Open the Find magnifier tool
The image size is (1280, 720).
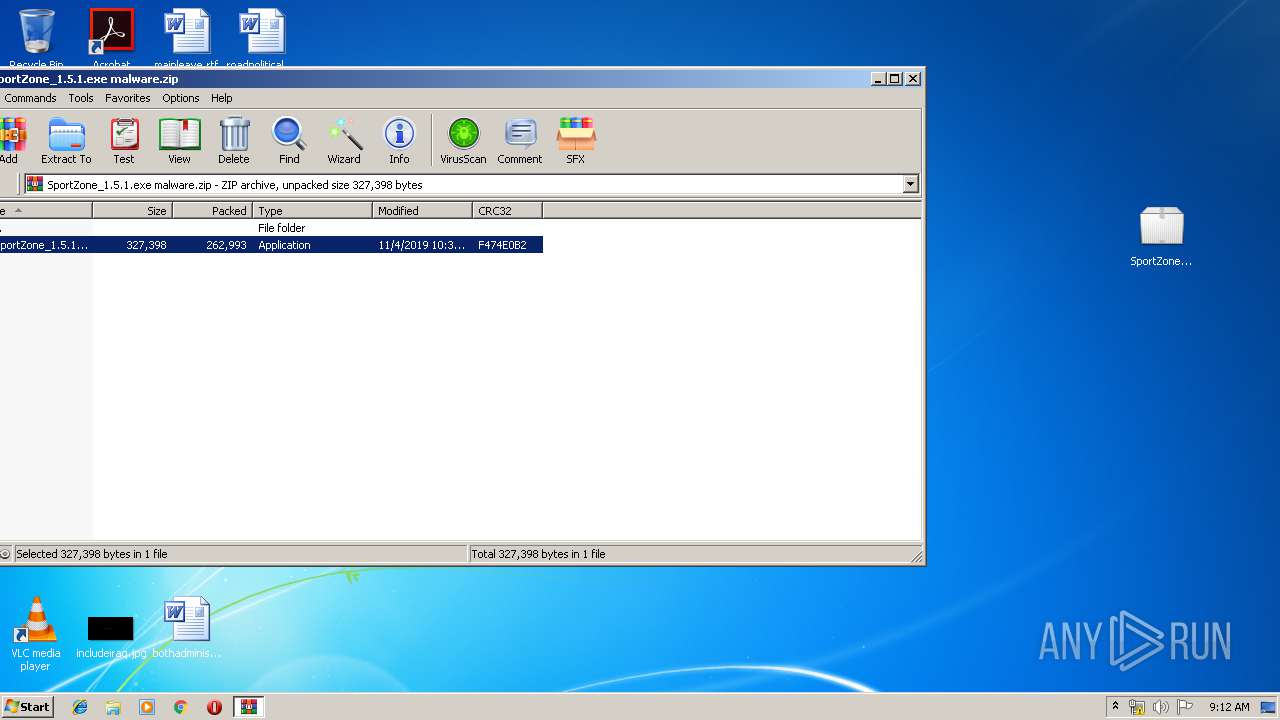pyautogui.click(x=289, y=141)
